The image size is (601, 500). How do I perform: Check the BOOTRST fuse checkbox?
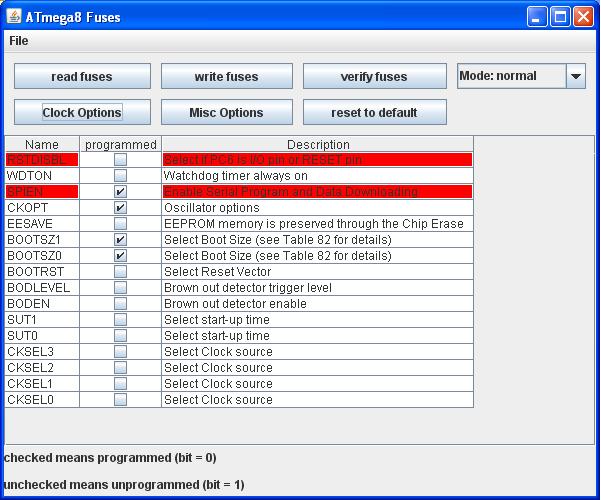[x=120, y=271]
